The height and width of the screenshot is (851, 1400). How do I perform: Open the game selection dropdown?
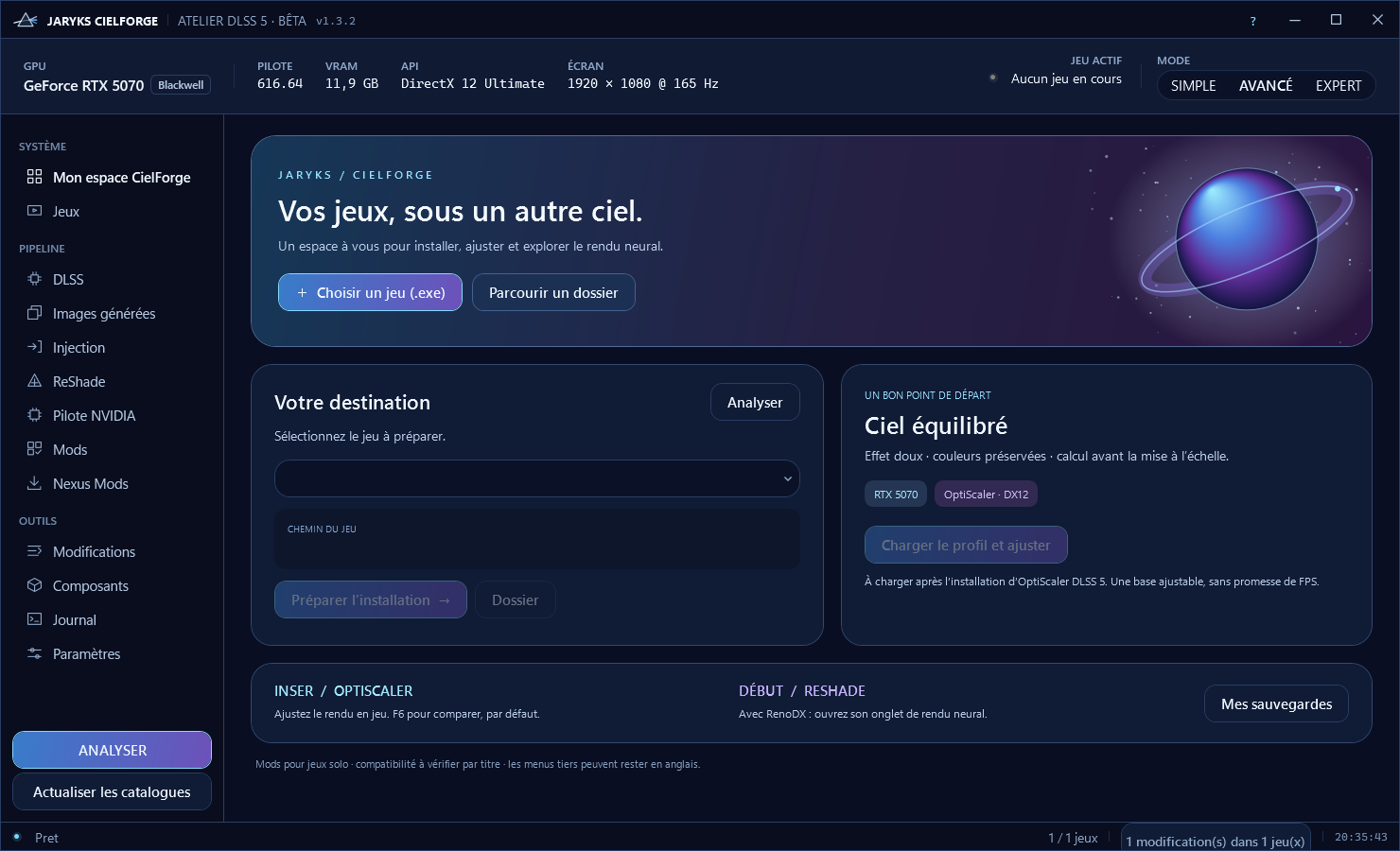(537, 478)
